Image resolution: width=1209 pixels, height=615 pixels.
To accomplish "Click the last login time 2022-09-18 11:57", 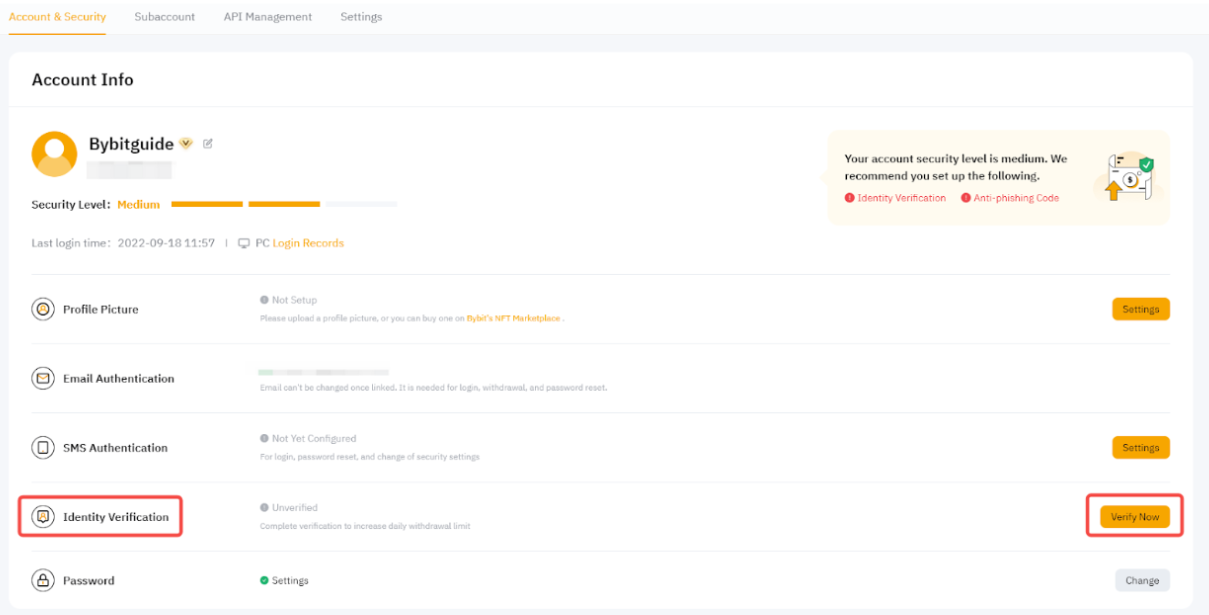I will (166, 243).
